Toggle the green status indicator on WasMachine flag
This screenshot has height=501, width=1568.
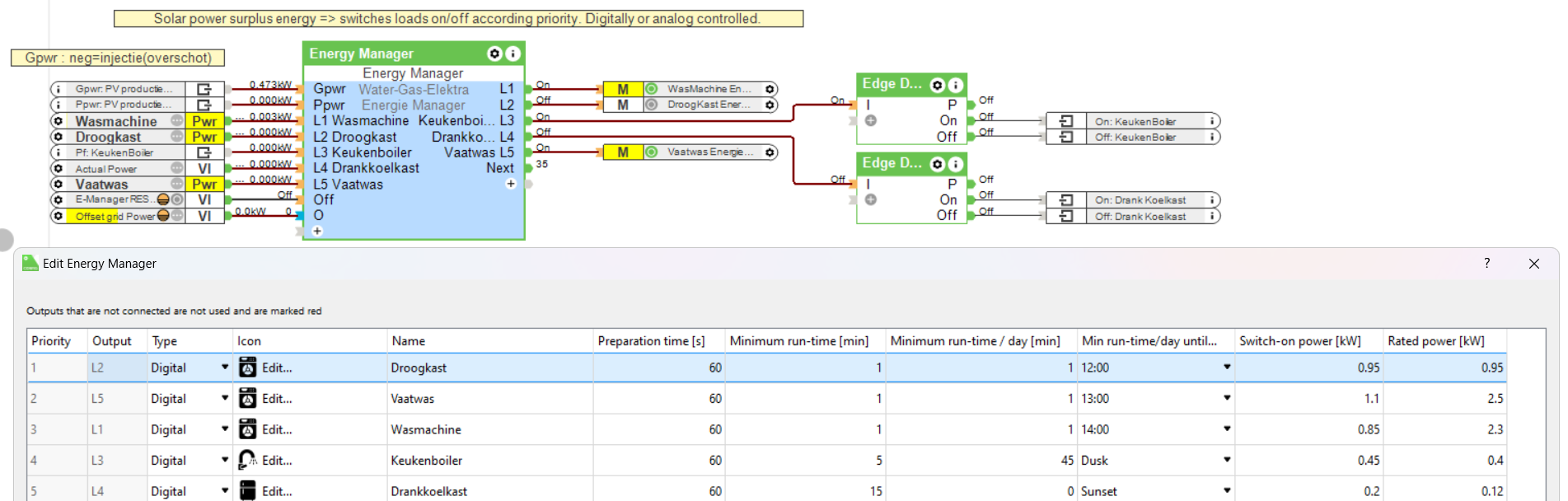point(652,89)
